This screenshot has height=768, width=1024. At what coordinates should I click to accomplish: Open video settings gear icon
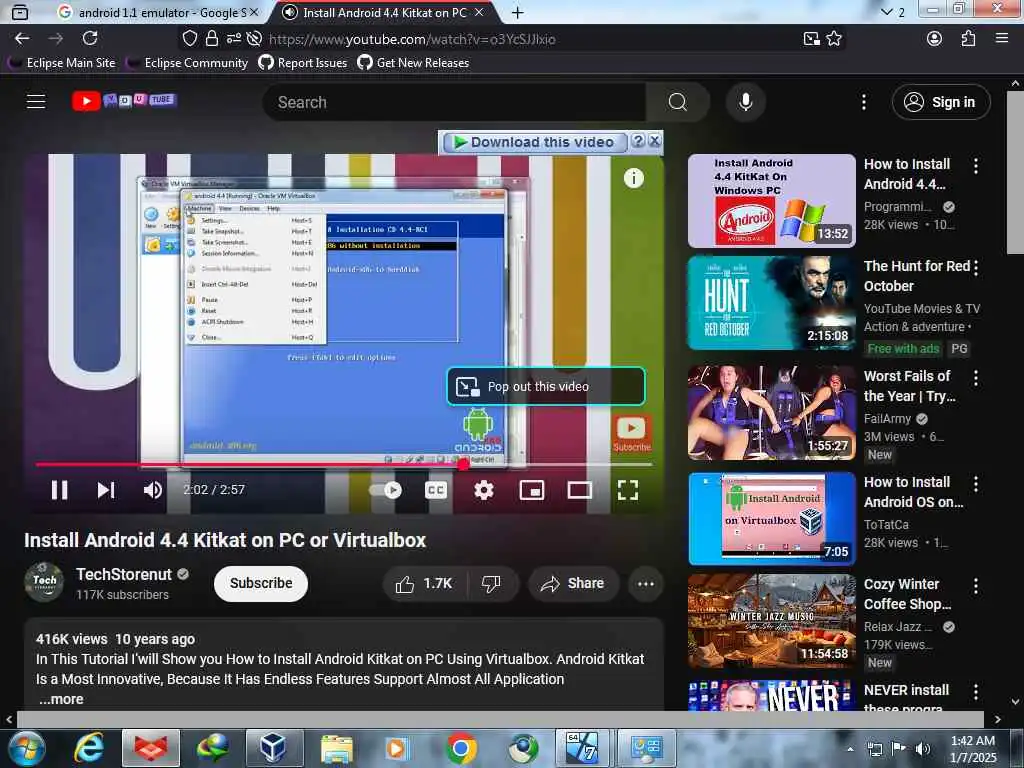(484, 490)
